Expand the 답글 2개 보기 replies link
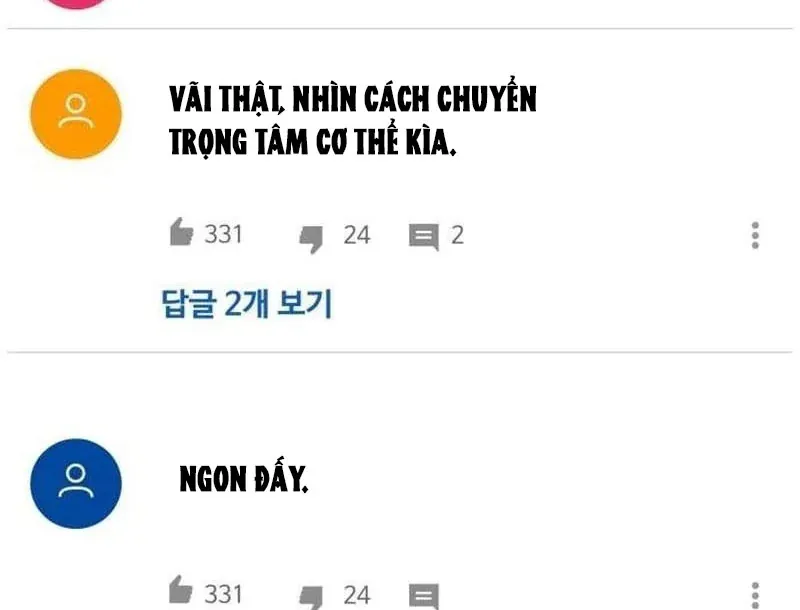This screenshot has height=610, width=800. [x=246, y=303]
